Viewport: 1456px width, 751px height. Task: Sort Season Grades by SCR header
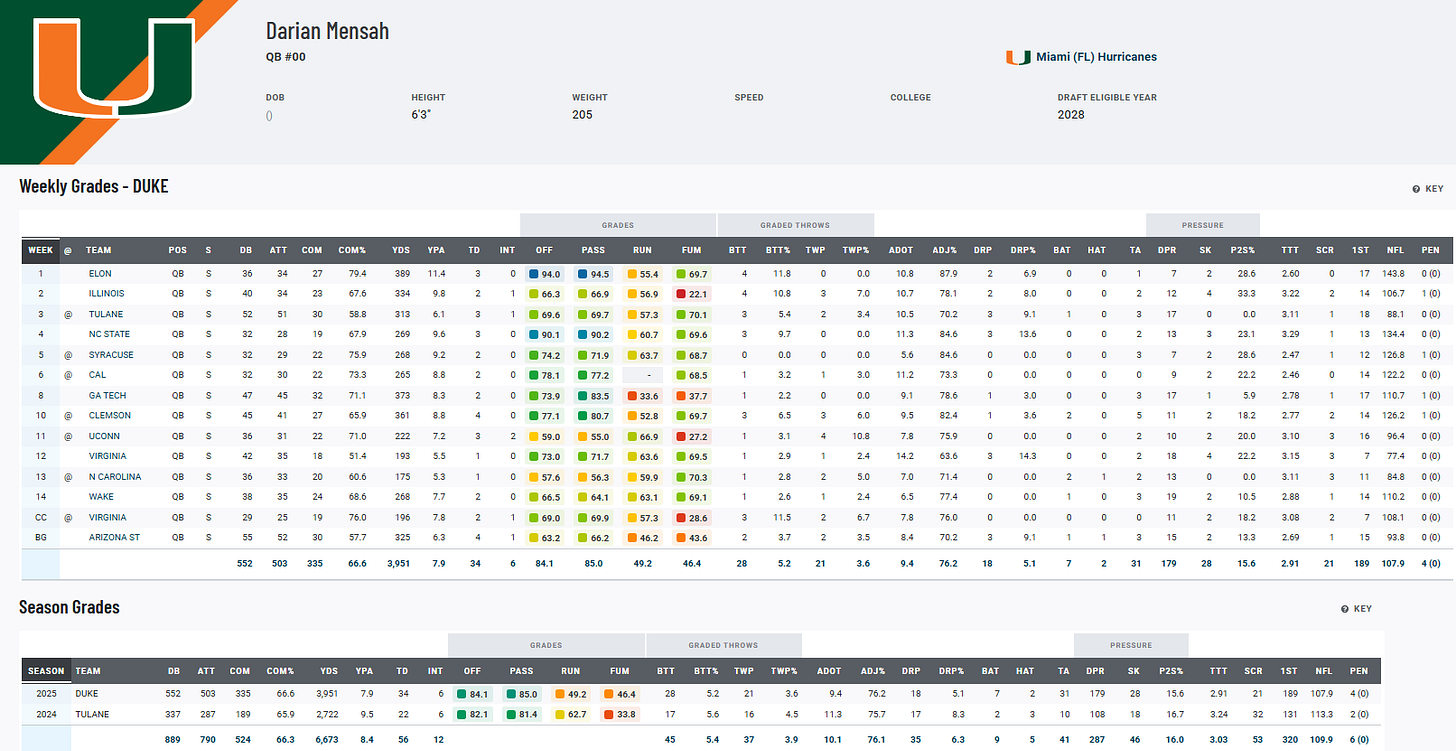(1253, 671)
